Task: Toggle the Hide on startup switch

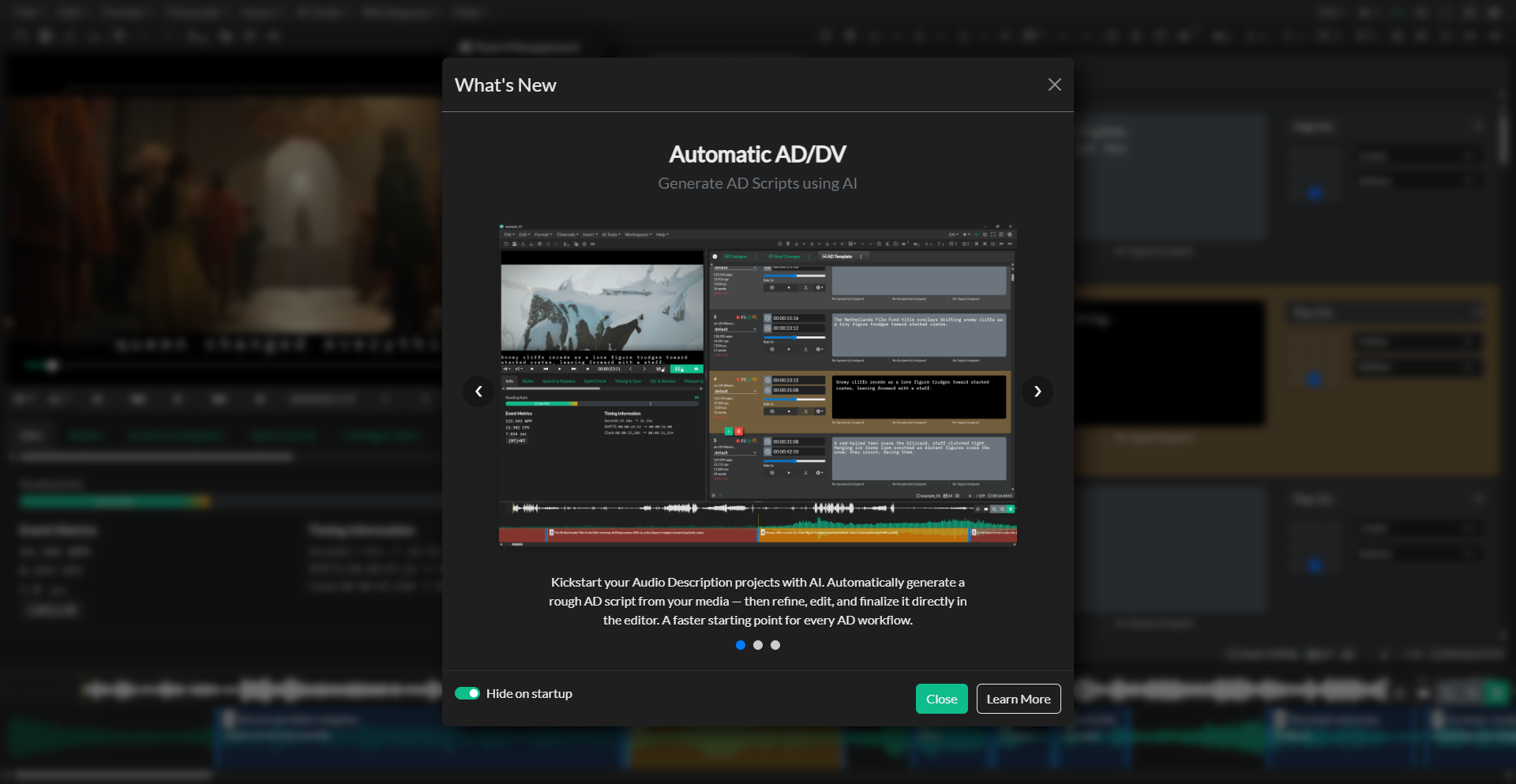Action: click(467, 693)
